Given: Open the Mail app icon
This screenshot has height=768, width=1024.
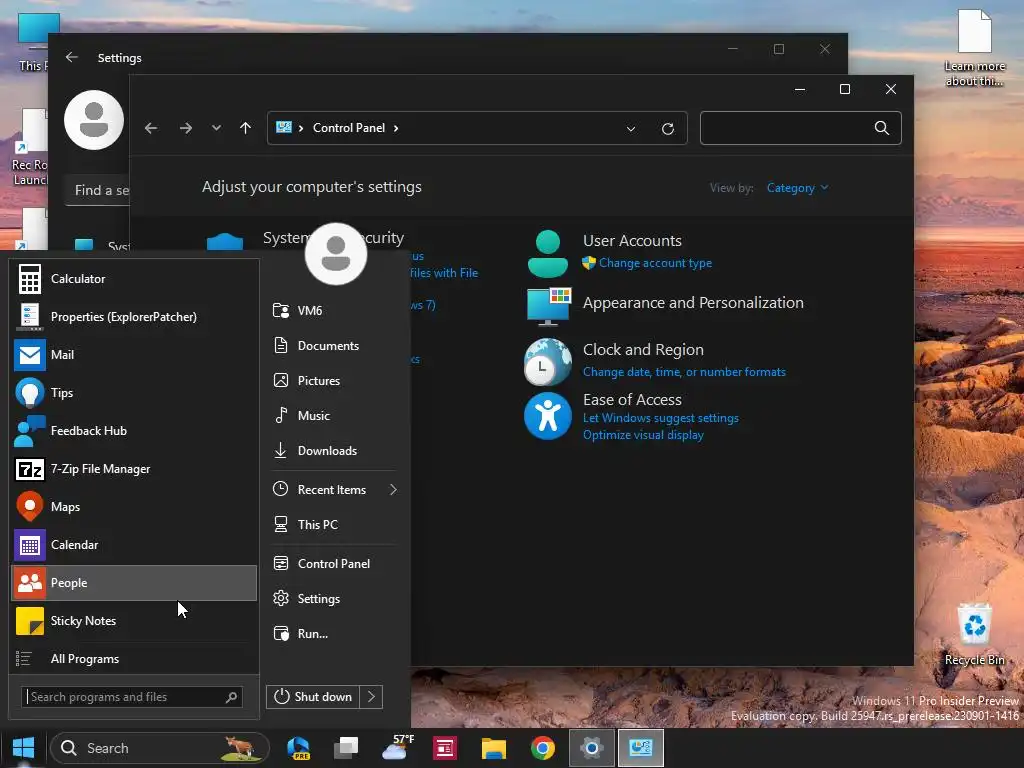Looking at the screenshot, I should pos(29,355).
